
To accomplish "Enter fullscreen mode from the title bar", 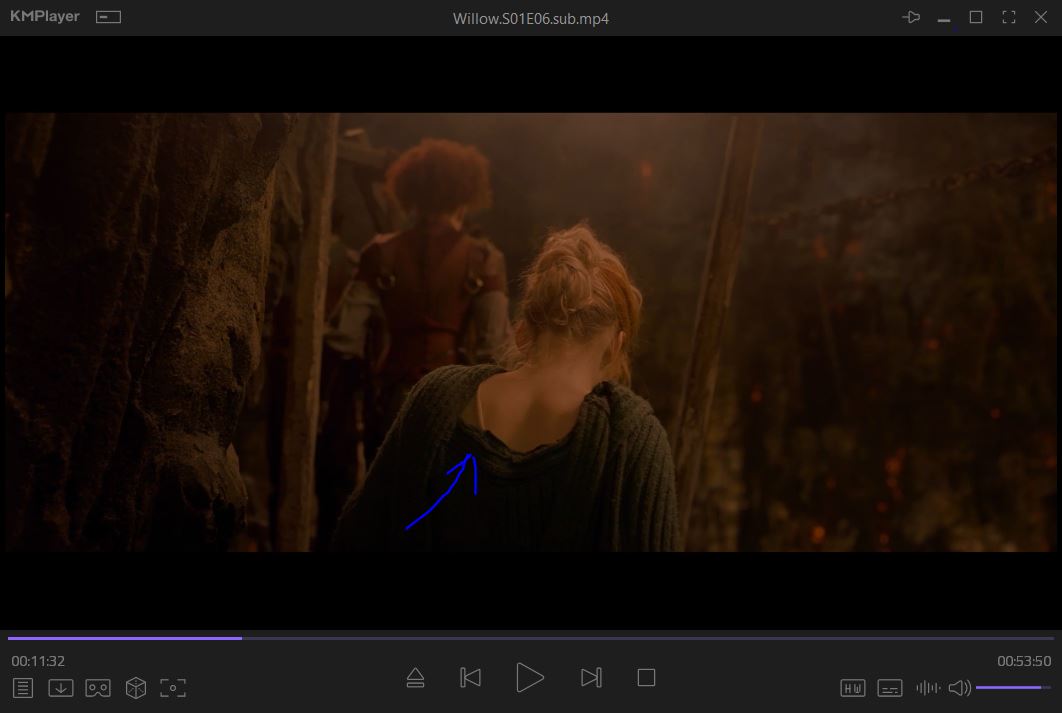I will click(1009, 17).
